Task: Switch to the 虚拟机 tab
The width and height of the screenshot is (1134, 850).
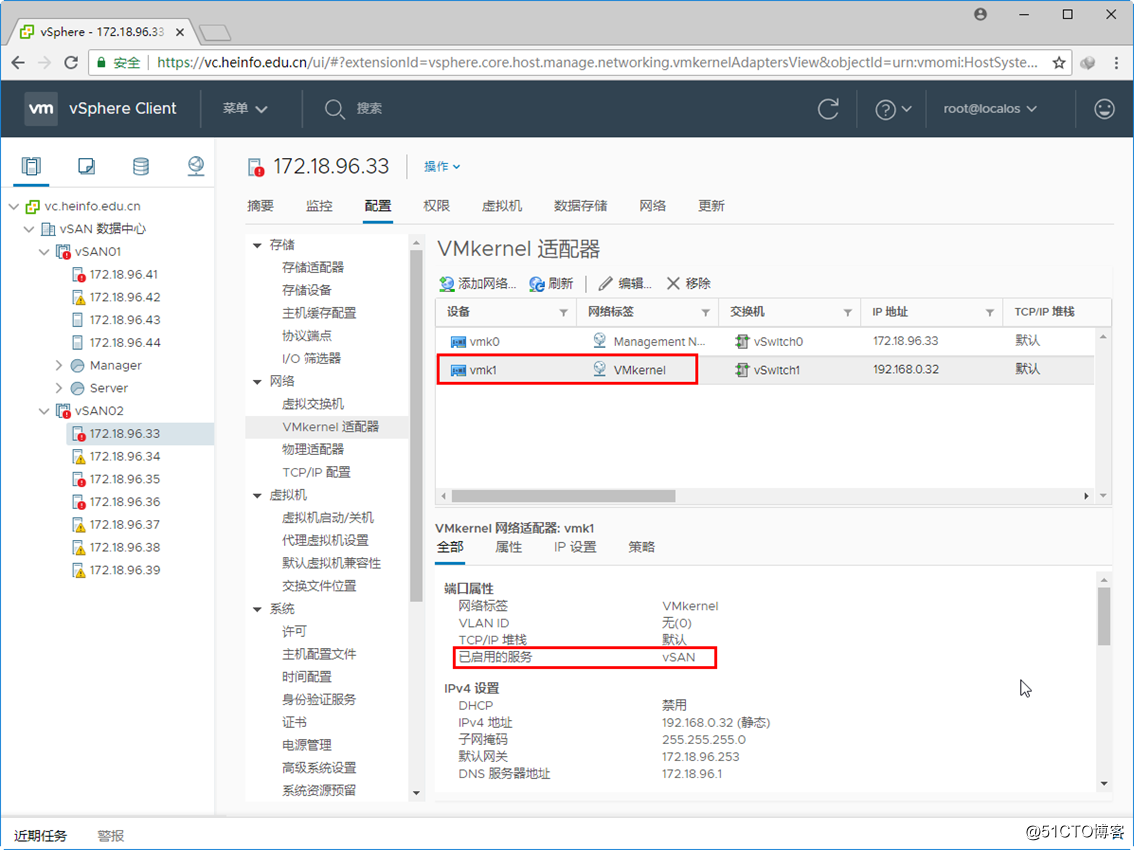Action: 502,206
